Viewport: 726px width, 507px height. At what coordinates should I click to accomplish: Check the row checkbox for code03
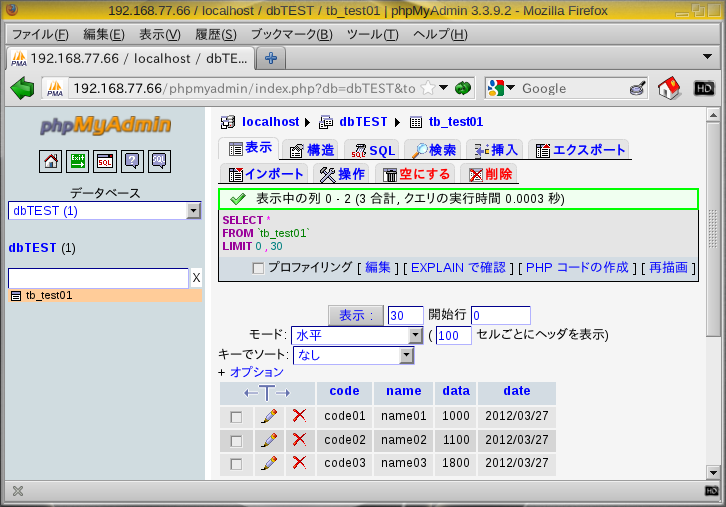(x=236, y=464)
